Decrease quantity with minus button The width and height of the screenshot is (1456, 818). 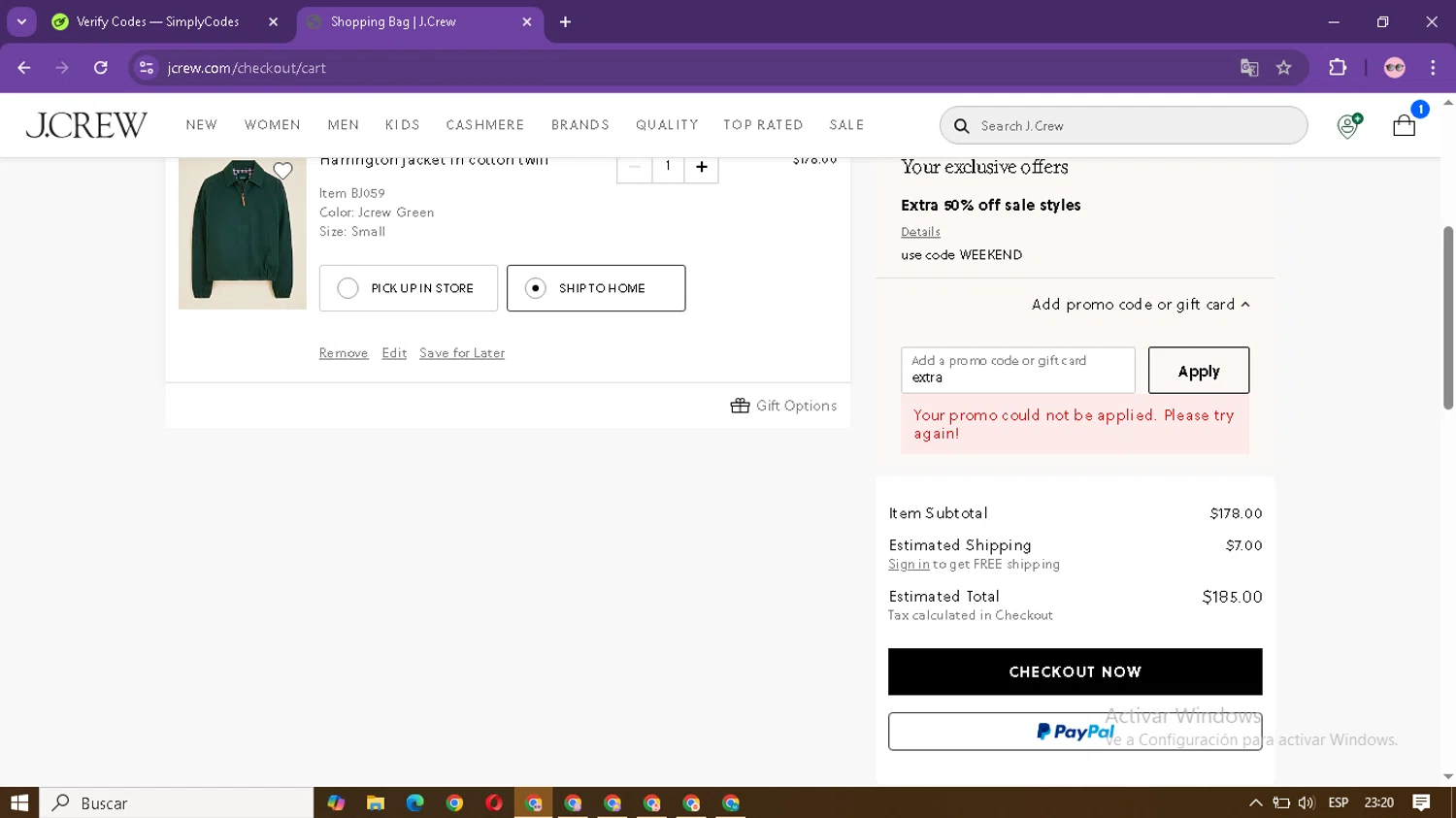point(634,167)
